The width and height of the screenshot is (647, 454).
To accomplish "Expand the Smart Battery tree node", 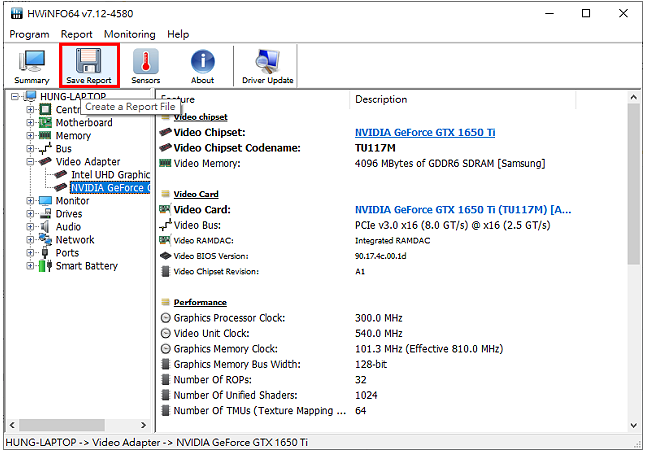I will (x=30, y=266).
